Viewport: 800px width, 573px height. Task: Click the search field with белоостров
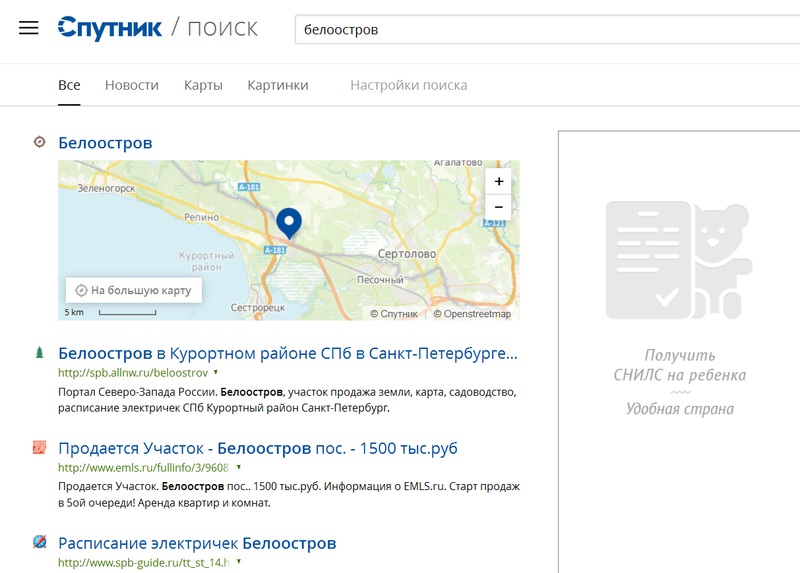pos(540,29)
